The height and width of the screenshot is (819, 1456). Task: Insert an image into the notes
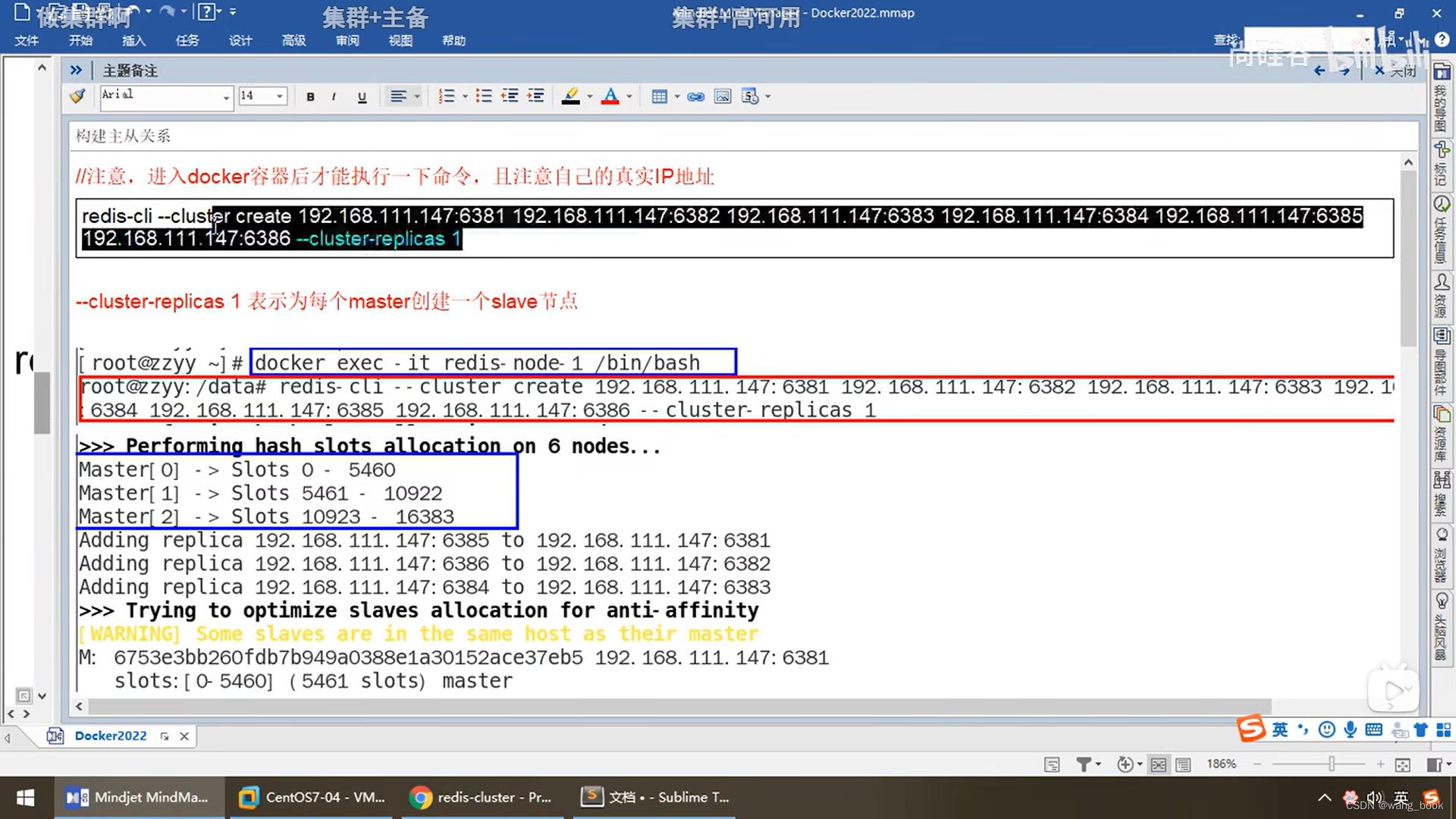(x=723, y=96)
